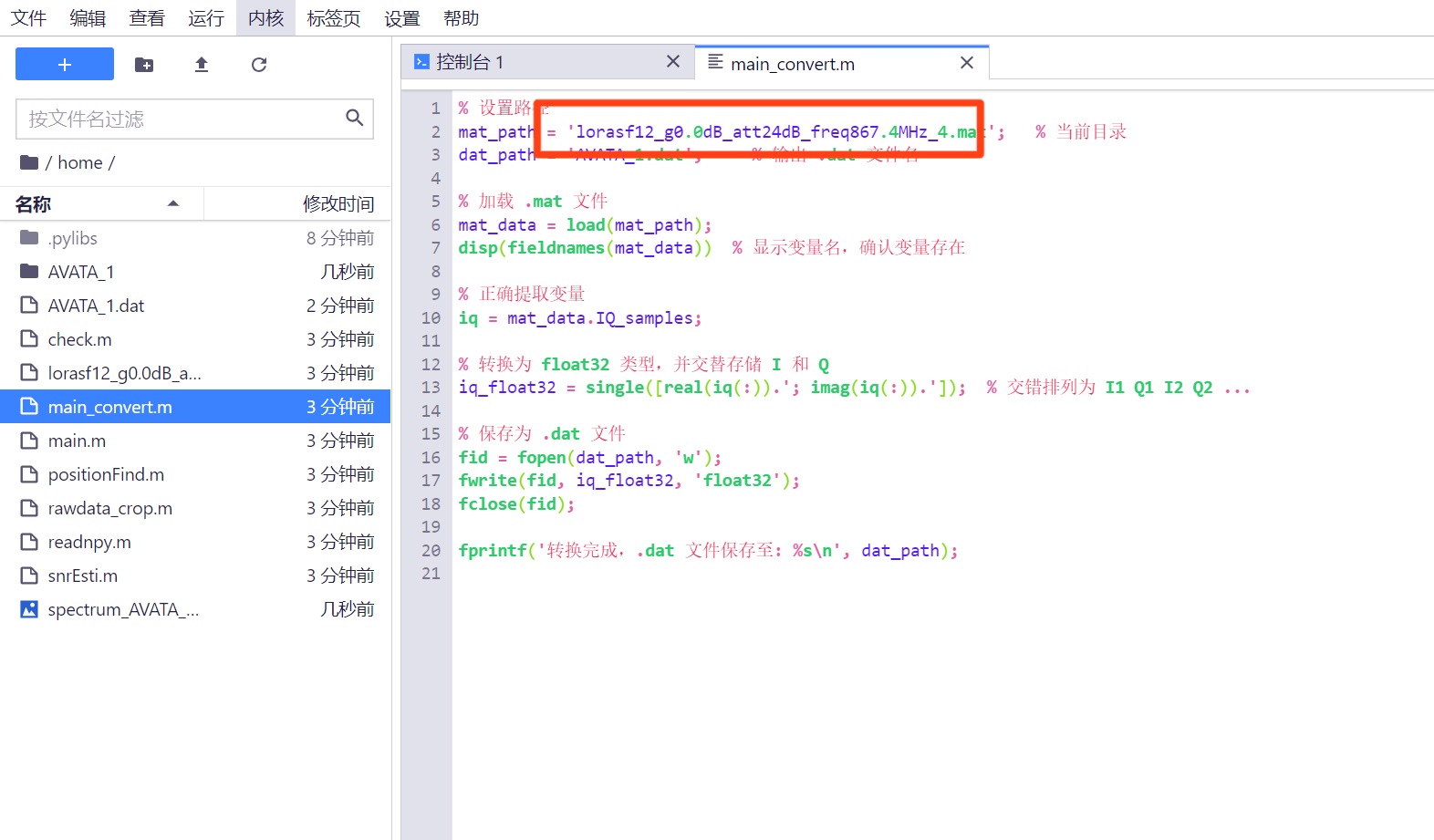Viewport: 1434px width, 840px height.
Task: Open the AVATA_1 folder
Action: coord(81,272)
